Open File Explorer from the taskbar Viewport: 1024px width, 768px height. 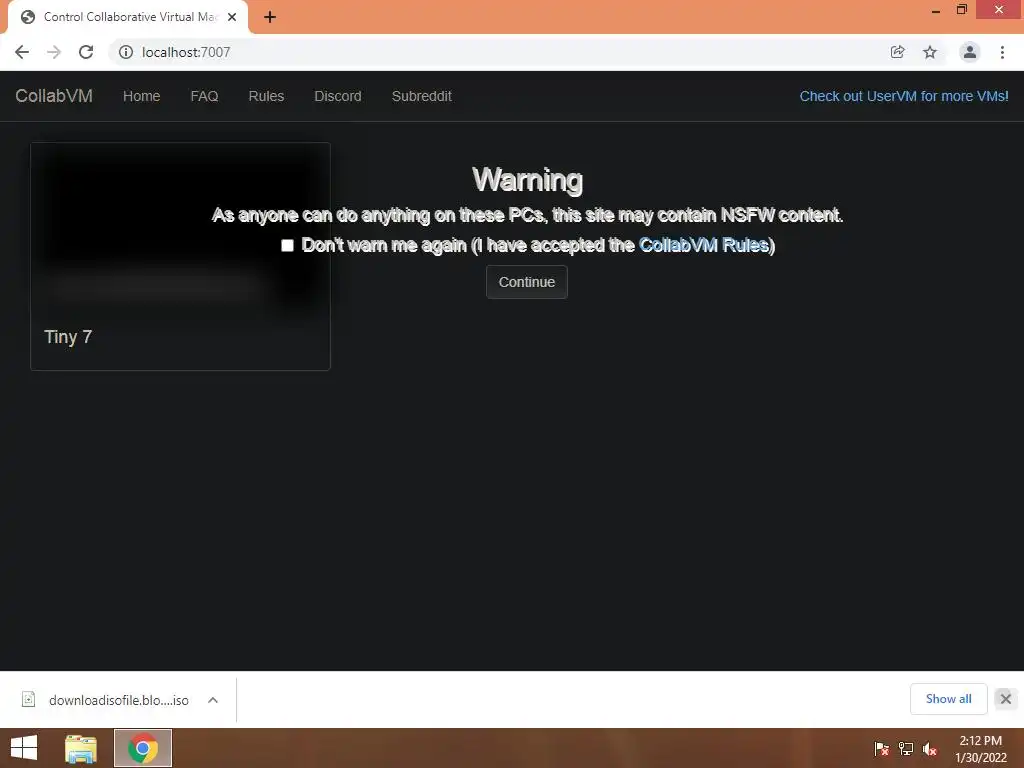click(81, 748)
